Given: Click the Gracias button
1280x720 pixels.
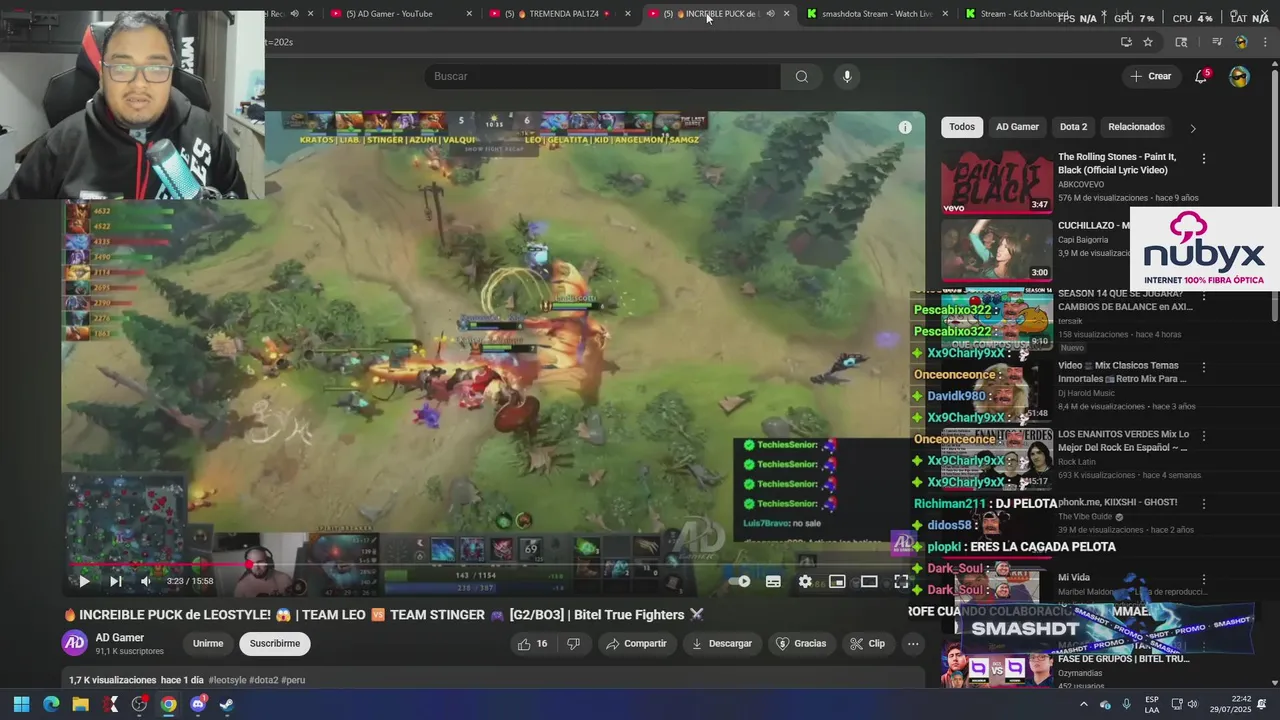Looking at the screenshot, I should pyautogui.click(x=801, y=644).
